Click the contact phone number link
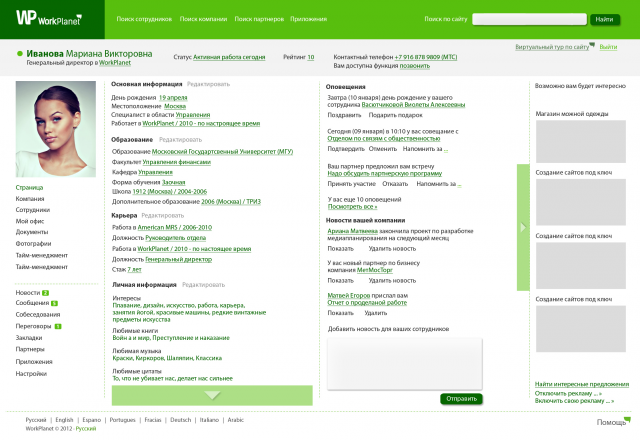This screenshot has height=440, width=640. [x=426, y=57]
